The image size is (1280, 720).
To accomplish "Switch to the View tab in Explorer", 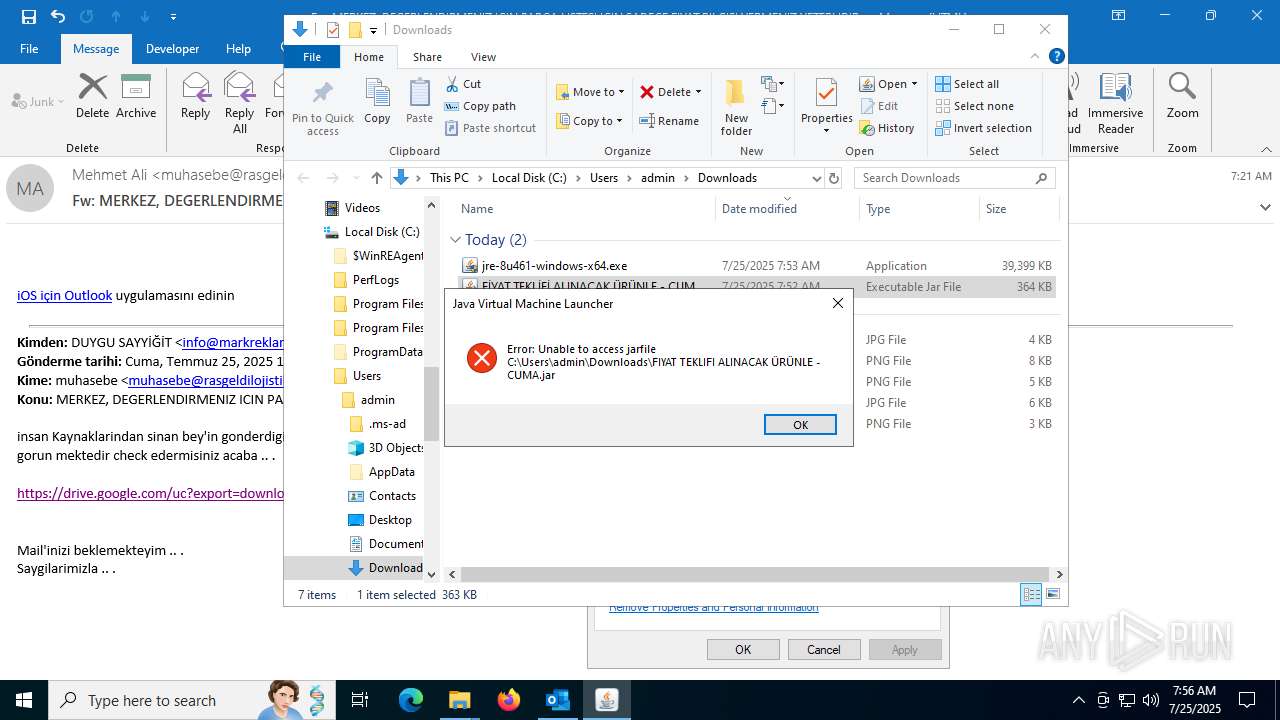I will pos(483,57).
